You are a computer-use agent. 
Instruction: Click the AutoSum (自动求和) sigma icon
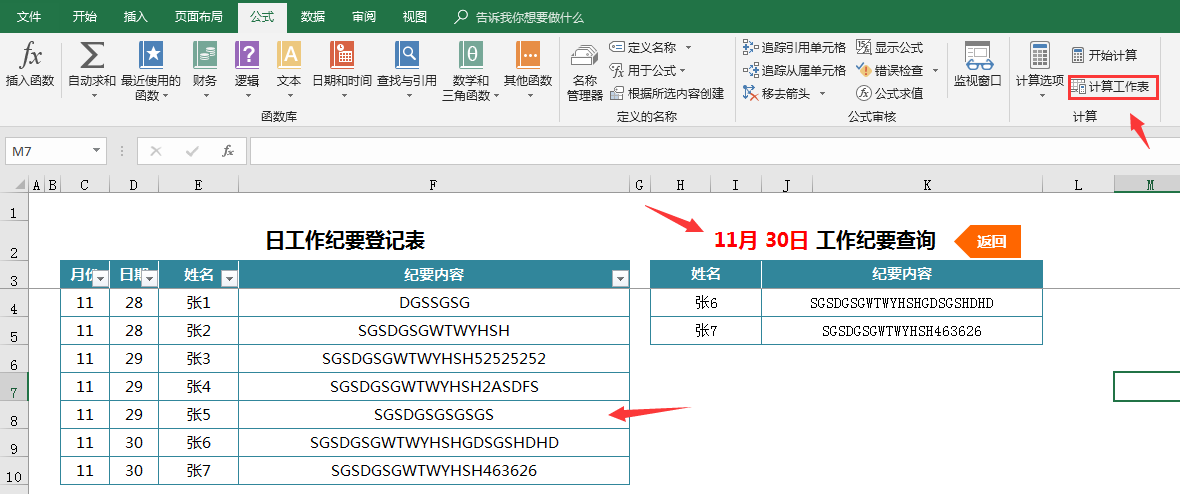(92, 55)
